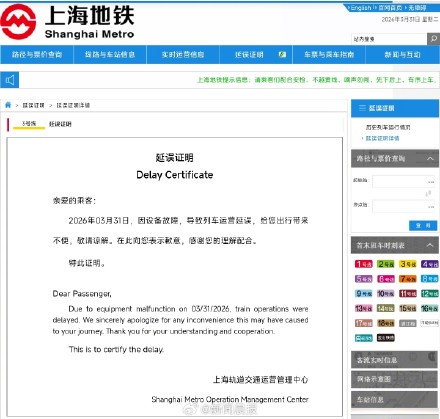
Task: Open 延误证明详情 sidebar link
Action: tap(382, 138)
